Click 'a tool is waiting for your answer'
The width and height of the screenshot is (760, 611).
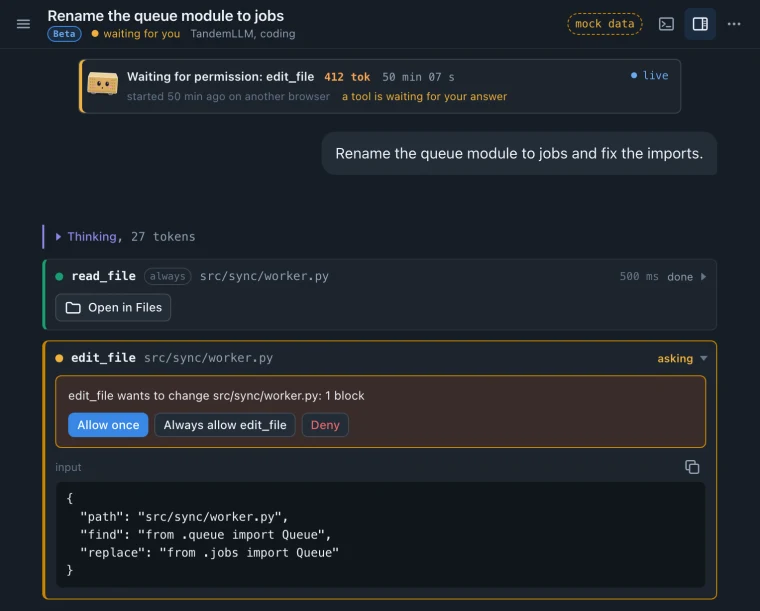coord(424,96)
